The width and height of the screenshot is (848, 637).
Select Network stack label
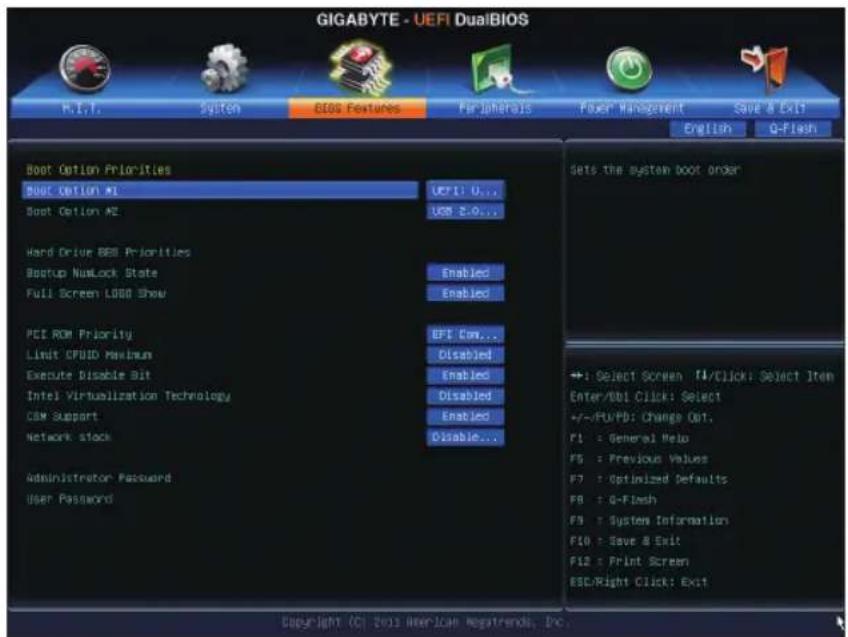coord(69,437)
